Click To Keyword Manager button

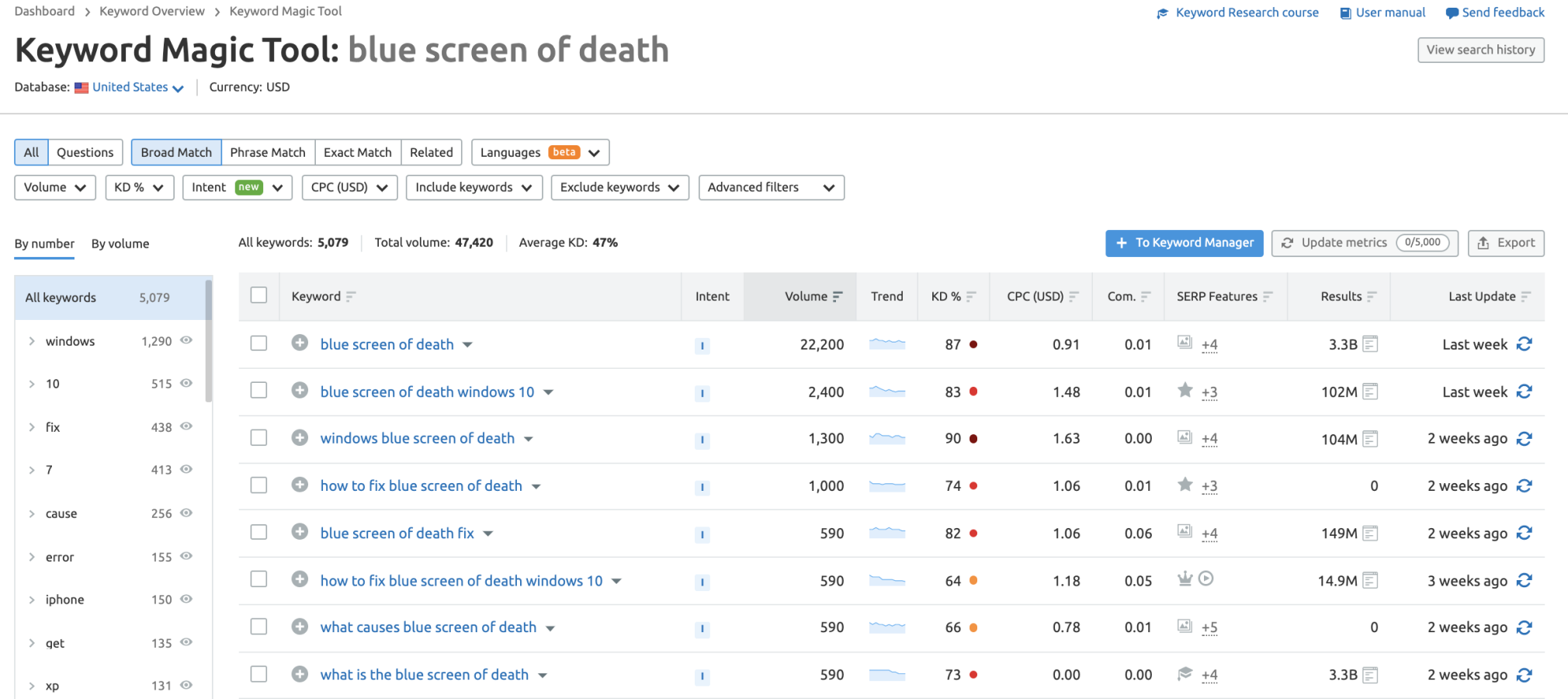[1185, 243]
